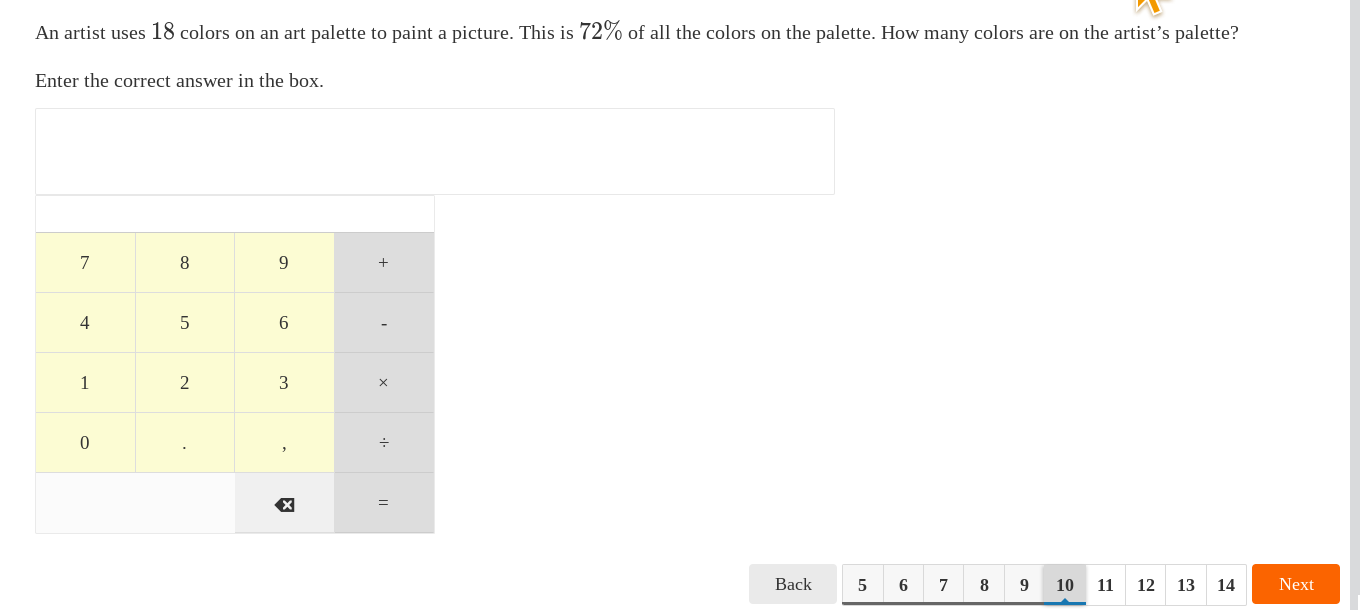Select question 9 in the pager

(1024, 585)
